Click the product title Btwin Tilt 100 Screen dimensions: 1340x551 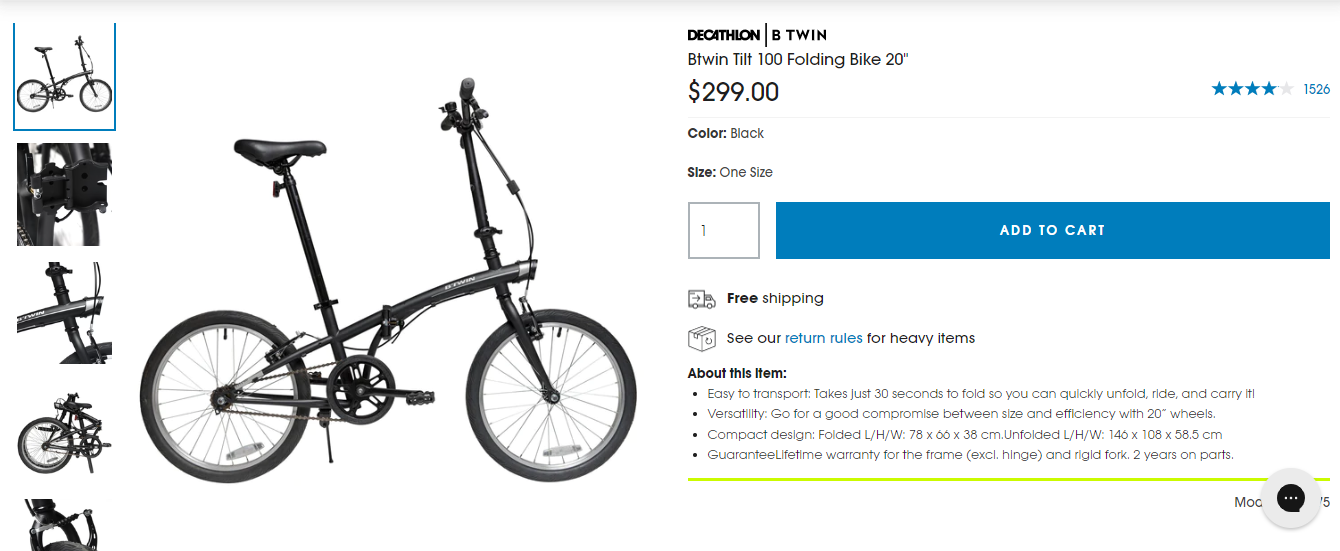point(797,59)
